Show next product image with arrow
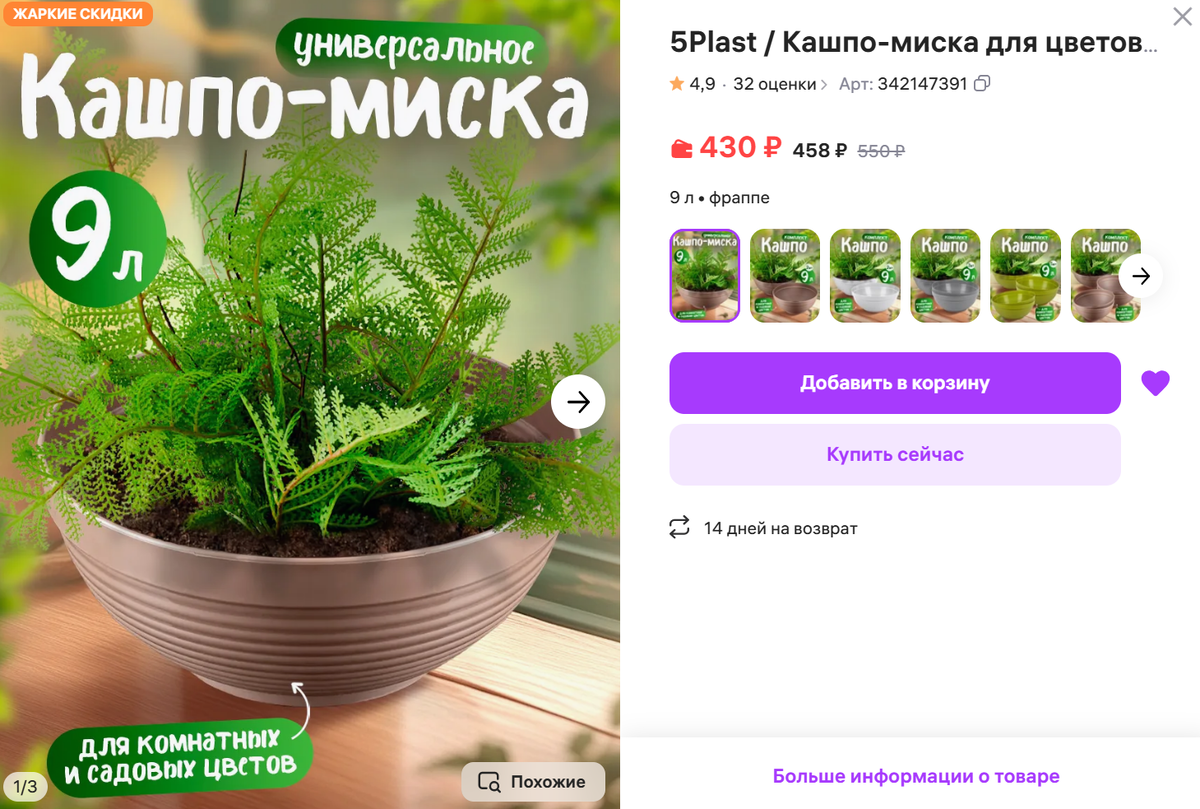The image size is (1200, 809). pos(578,402)
